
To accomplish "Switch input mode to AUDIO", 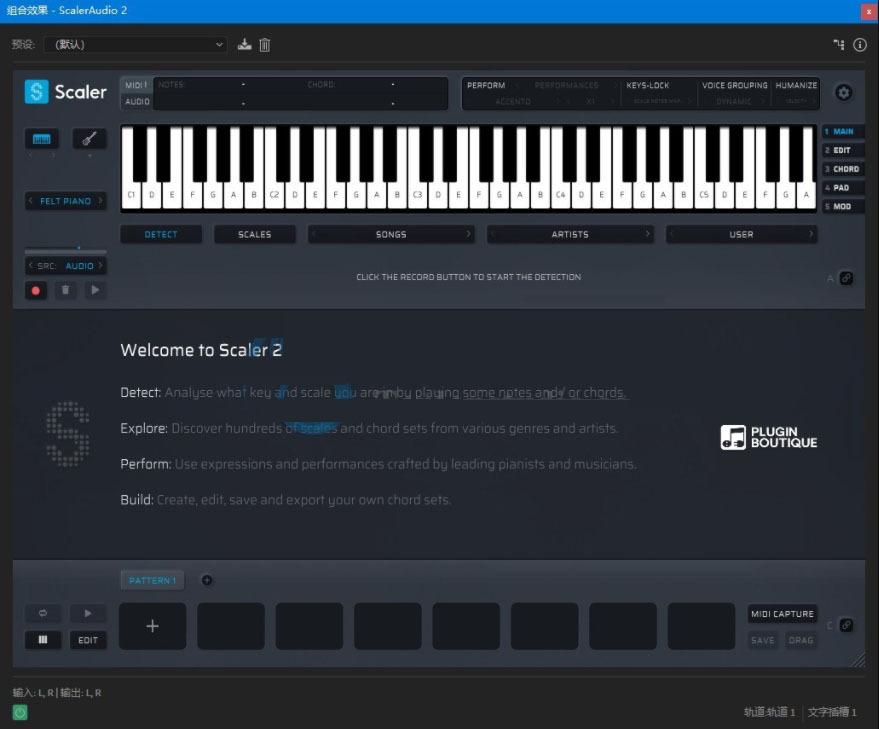I will point(136,101).
